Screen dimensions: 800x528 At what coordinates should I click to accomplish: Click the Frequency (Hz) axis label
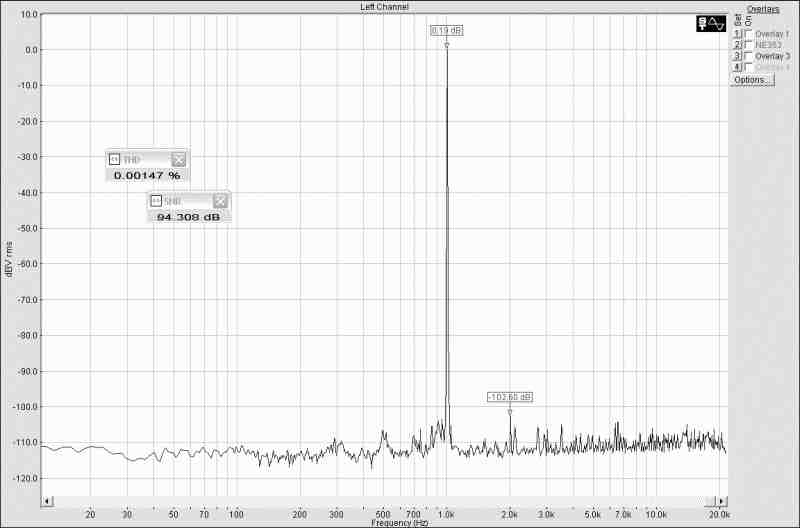pos(399,523)
